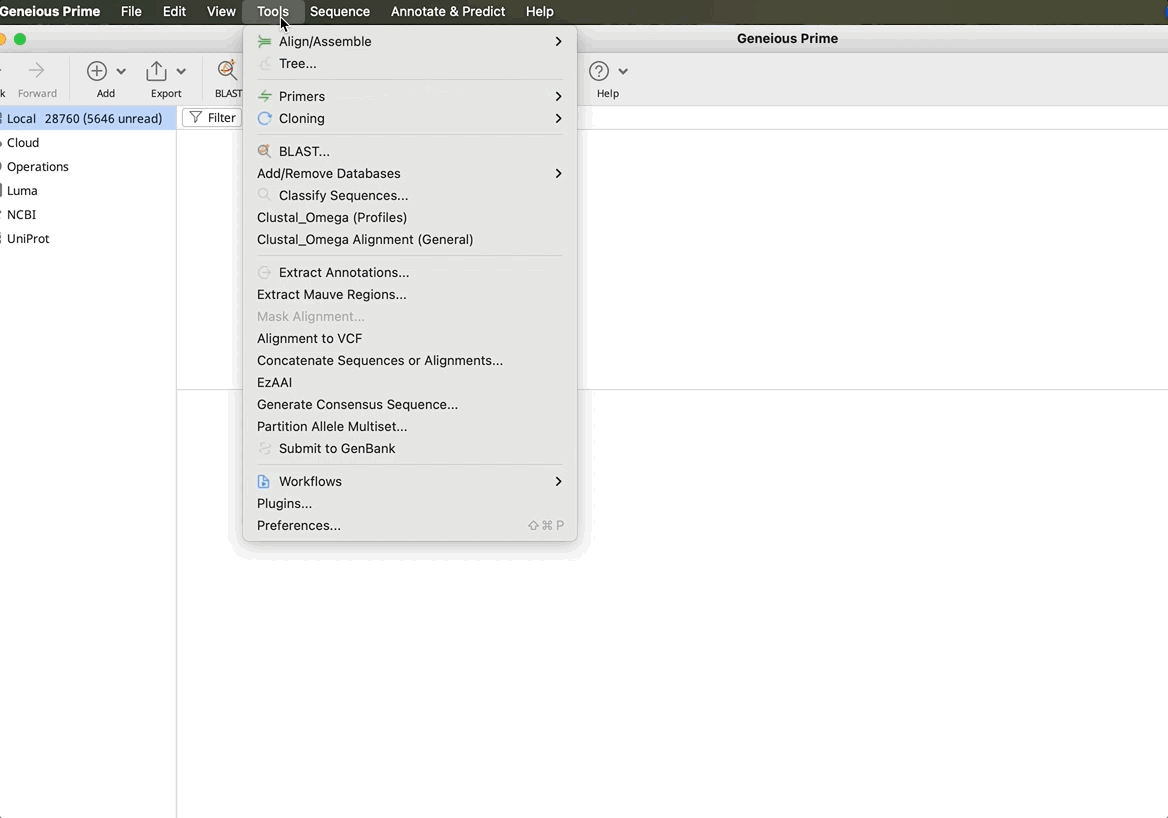Image resolution: width=1168 pixels, height=818 pixels.
Task: Click the Tree icon in menu
Action: [x=264, y=64]
